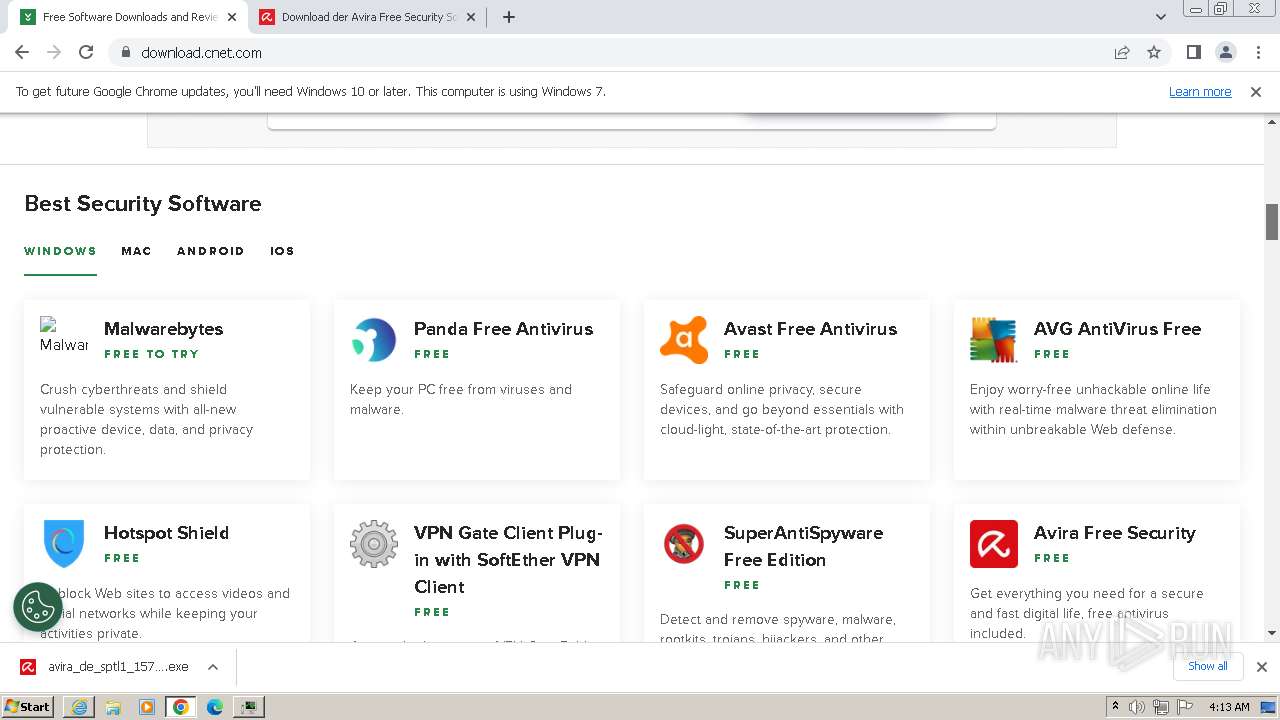Open tab search dropdown arrow
This screenshot has height=720, width=1280.
[x=1161, y=17]
